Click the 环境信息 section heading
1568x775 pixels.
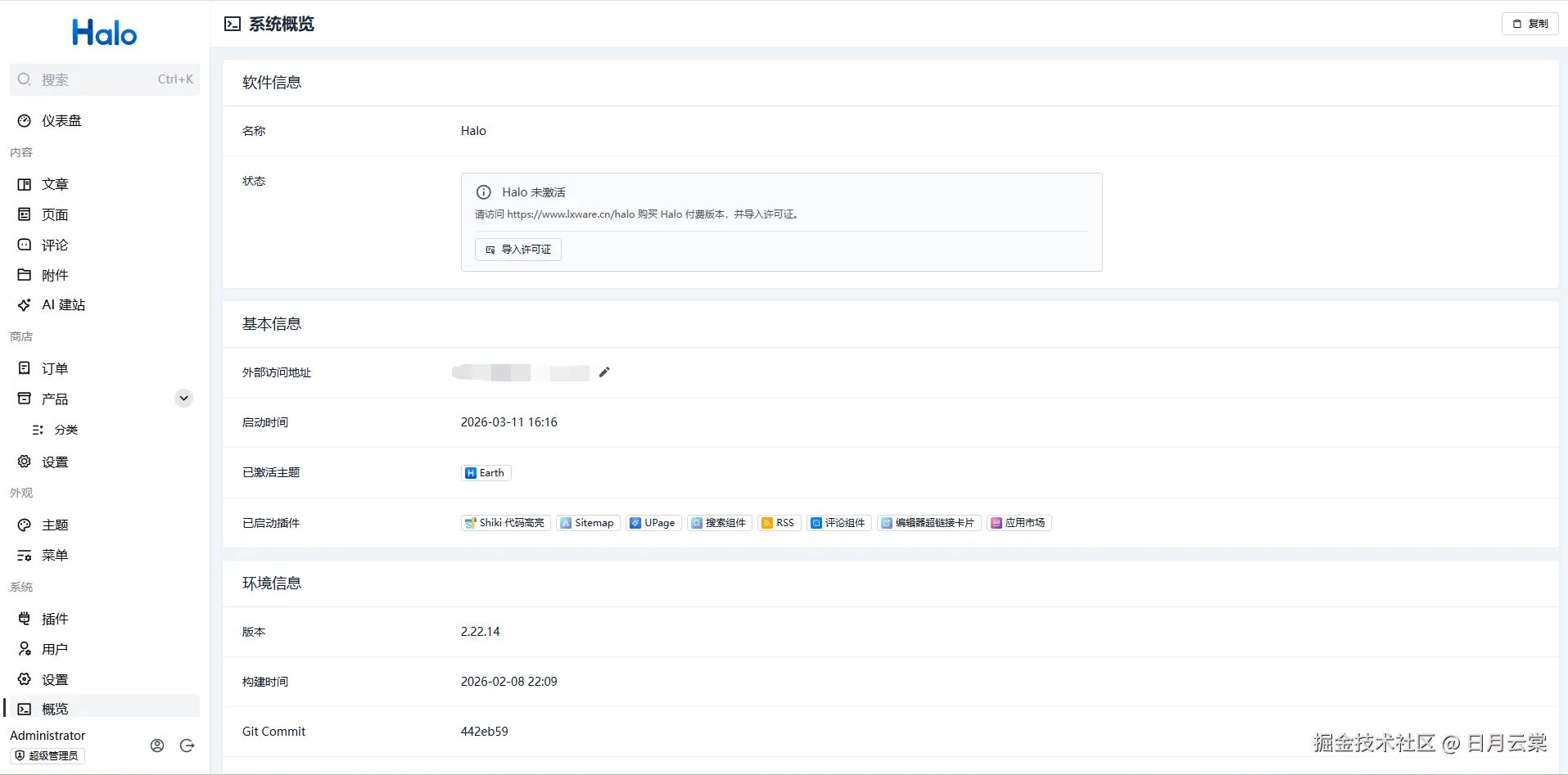point(272,584)
